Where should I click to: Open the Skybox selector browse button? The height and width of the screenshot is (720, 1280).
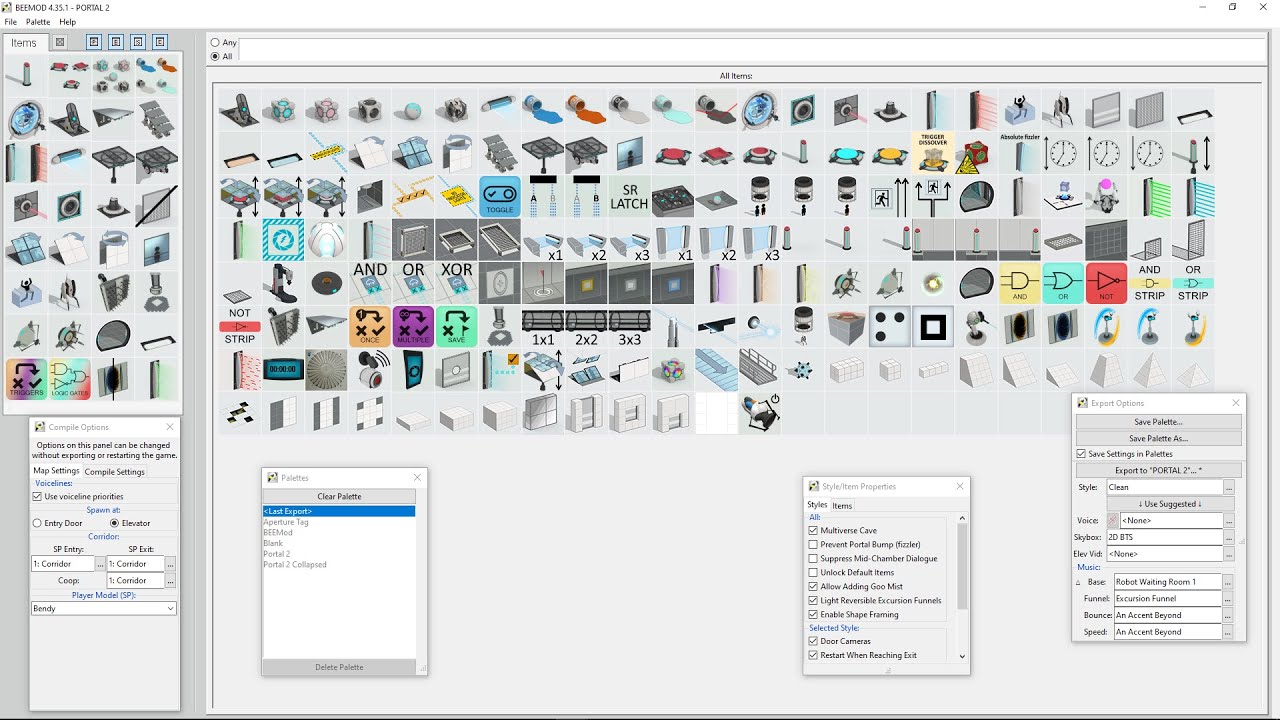(x=1229, y=537)
